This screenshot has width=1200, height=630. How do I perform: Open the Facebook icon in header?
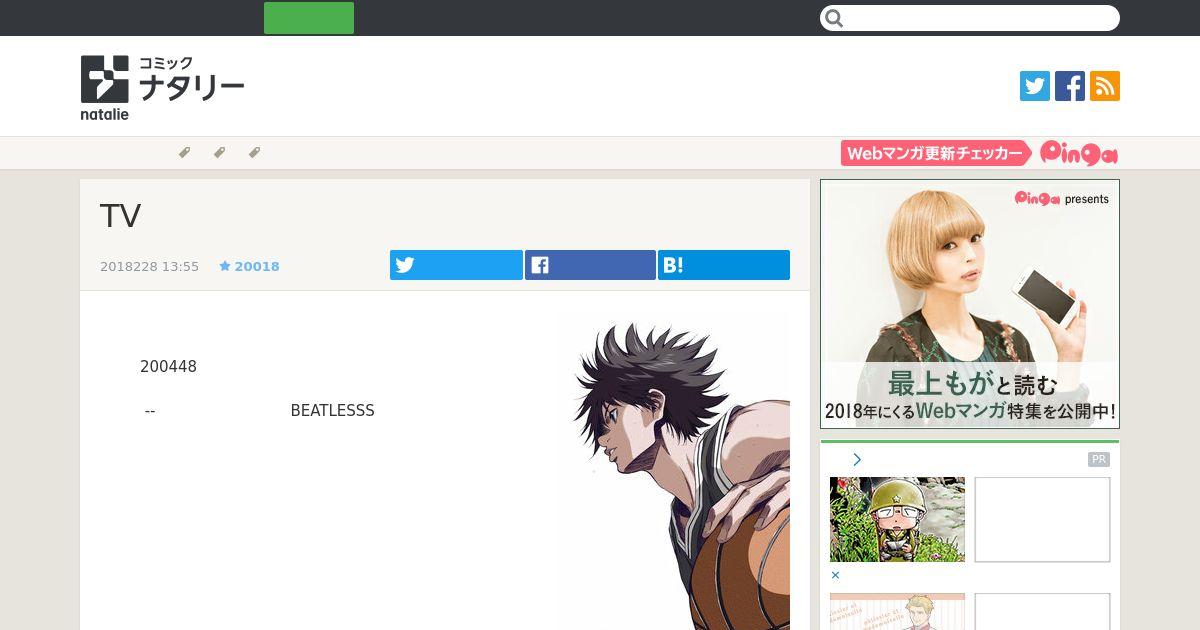(1070, 86)
